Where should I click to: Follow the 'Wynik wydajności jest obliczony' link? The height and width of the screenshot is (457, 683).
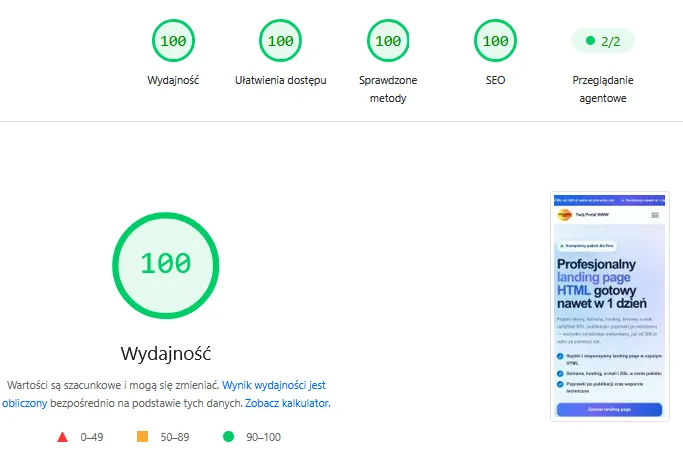(x=164, y=394)
